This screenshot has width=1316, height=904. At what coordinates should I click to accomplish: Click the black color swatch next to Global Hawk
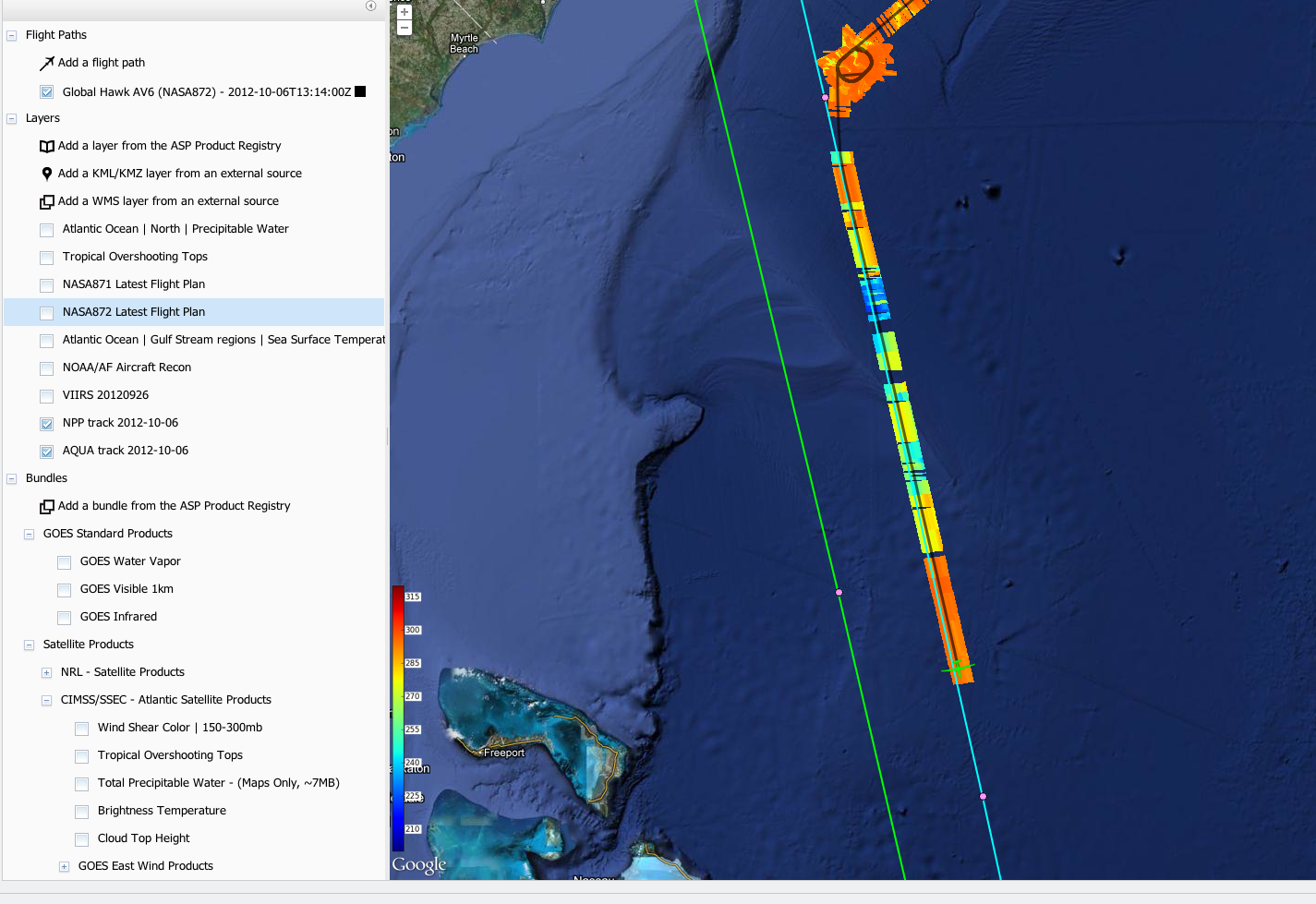tap(360, 91)
